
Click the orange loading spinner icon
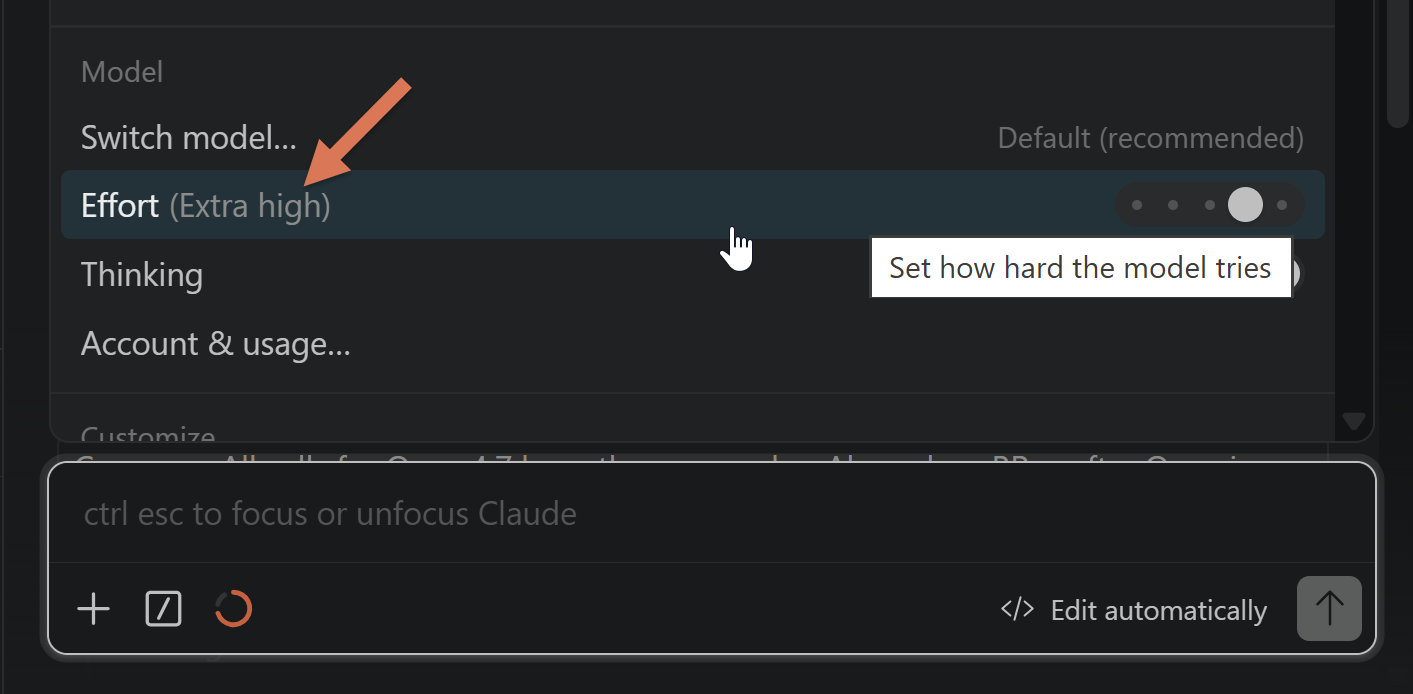point(233,608)
